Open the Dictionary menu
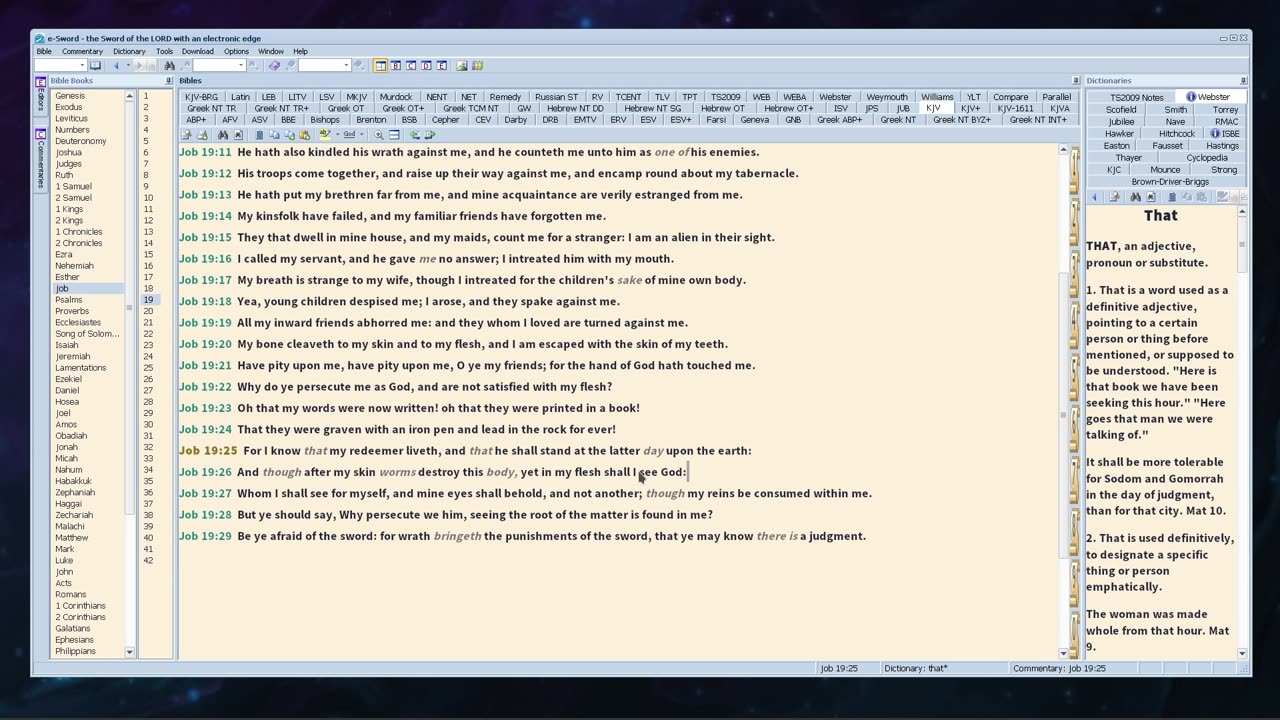Viewport: 1280px width, 720px height. coord(129,51)
